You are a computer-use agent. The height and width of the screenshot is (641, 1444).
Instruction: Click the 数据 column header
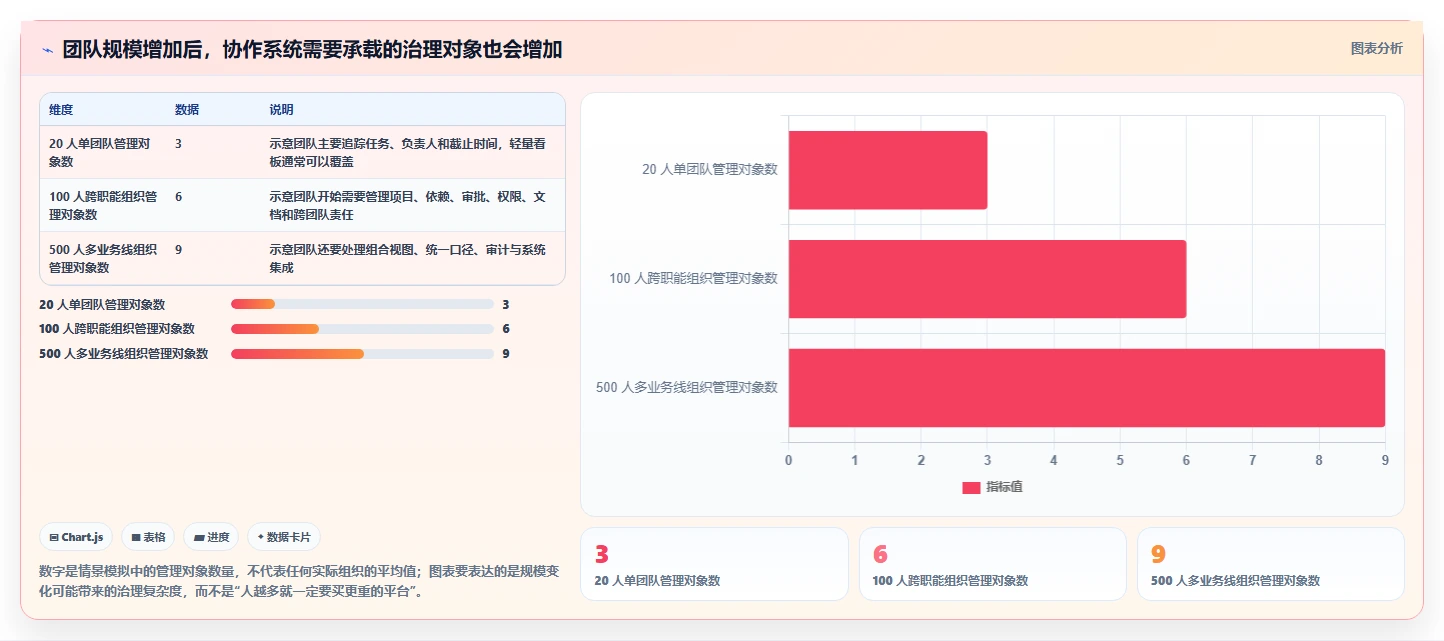(x=187, y=110)
